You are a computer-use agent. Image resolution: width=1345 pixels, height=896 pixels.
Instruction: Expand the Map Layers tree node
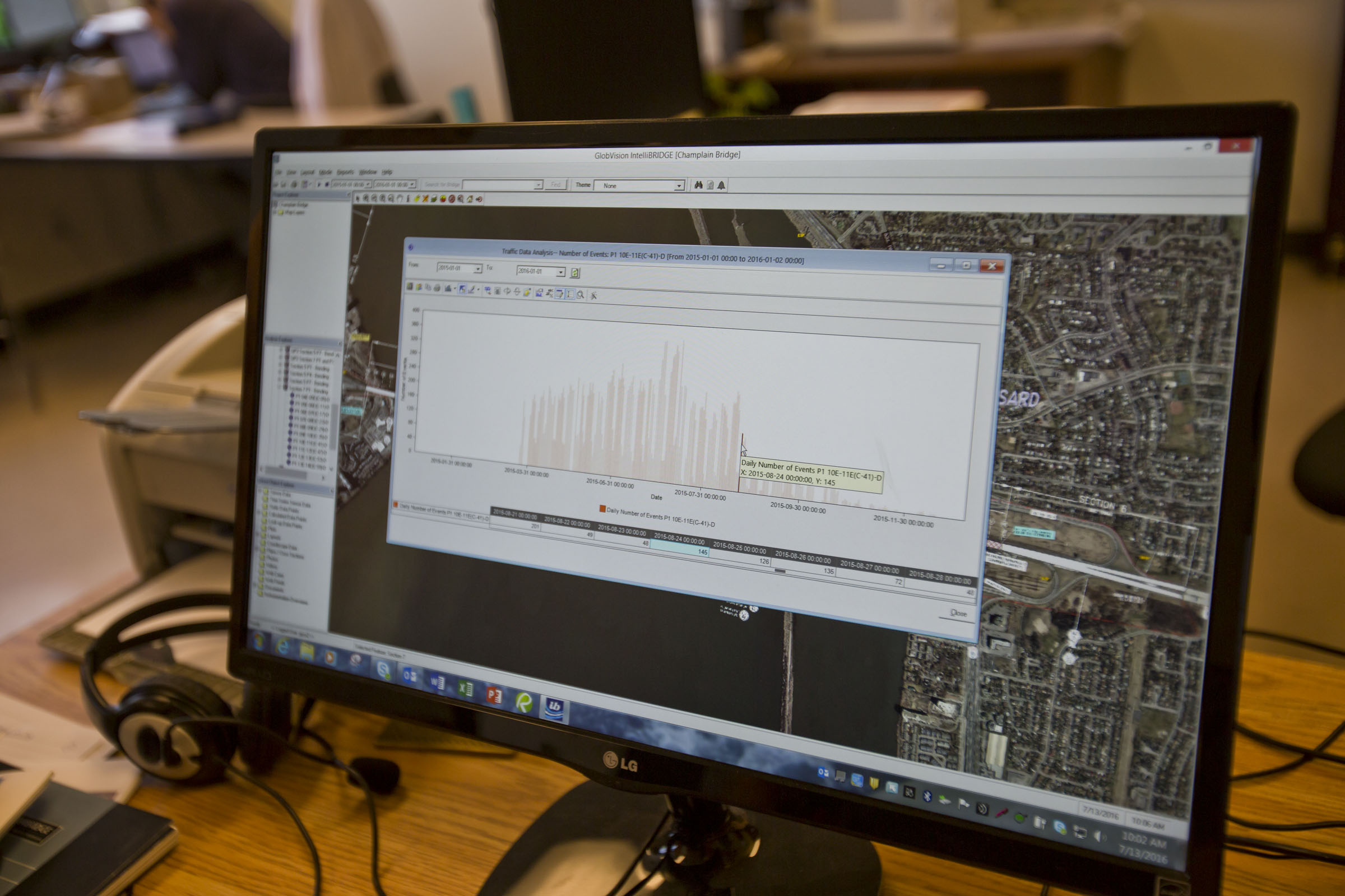[x=275, y=212]
